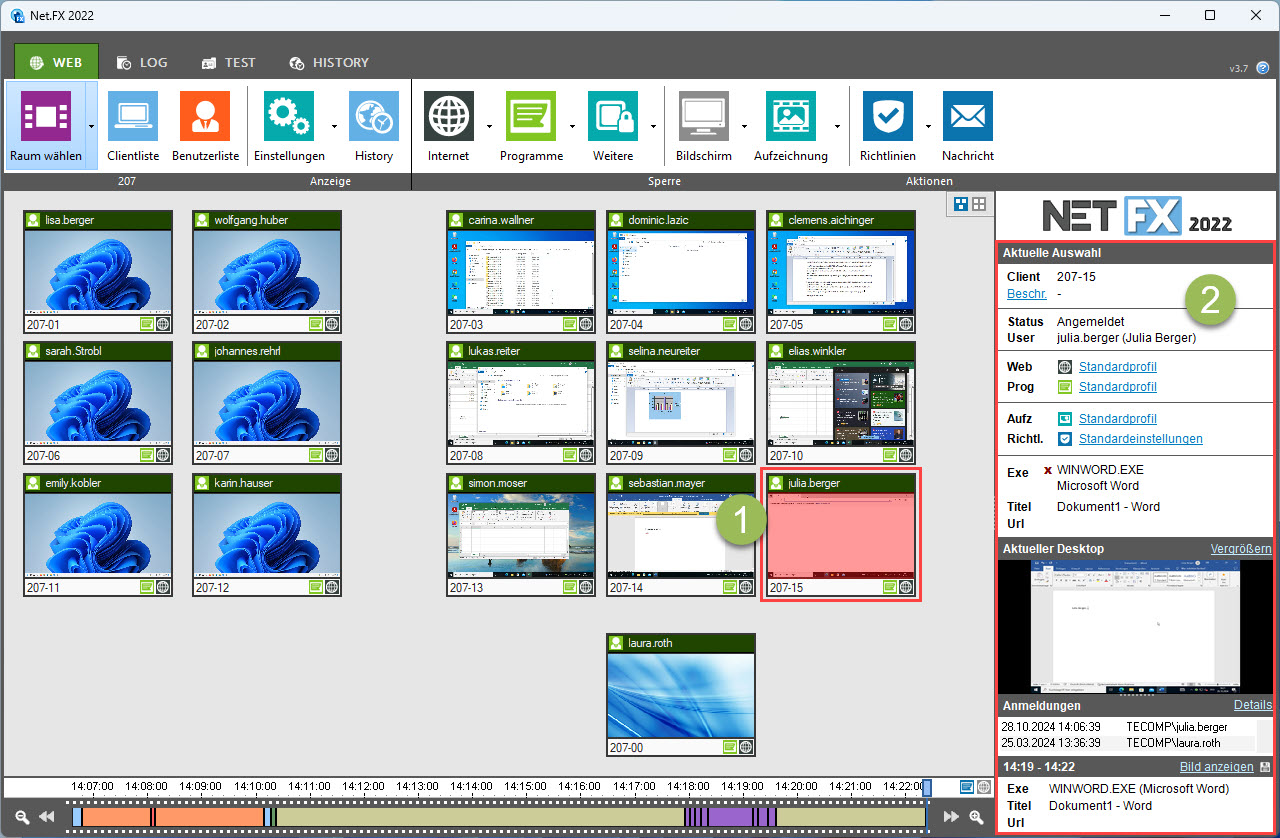Open the Benutzerliste user list
Viewport: 1280px width, 838px height.
pos(205,126)
